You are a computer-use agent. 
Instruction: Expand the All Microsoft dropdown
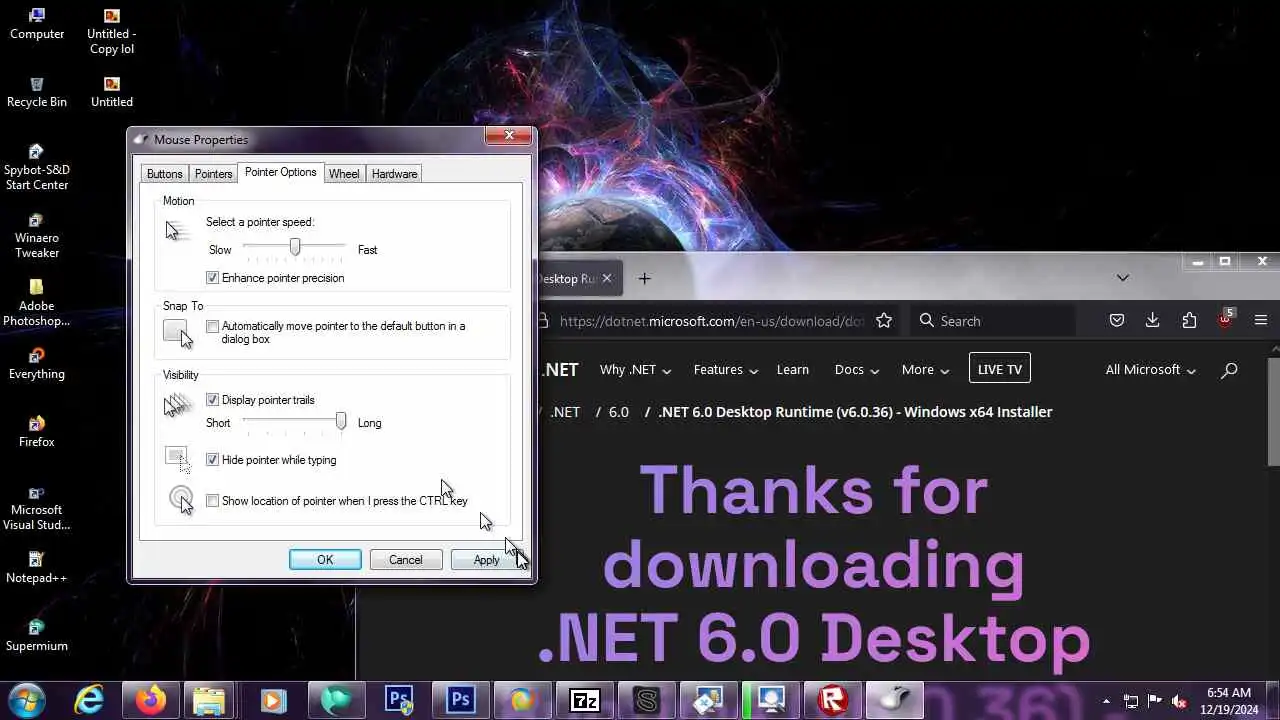1150,370
